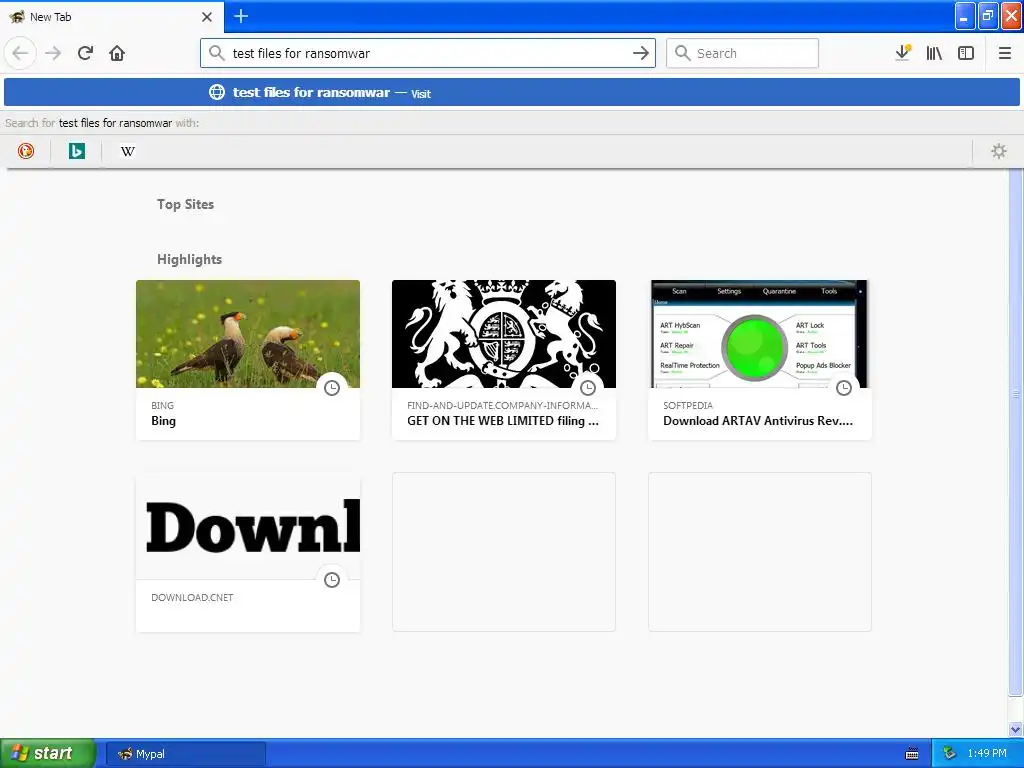This screenshot has height=768, width=1024.
Task: Close the New Tab tab
Action: click(x=207, y=17)
